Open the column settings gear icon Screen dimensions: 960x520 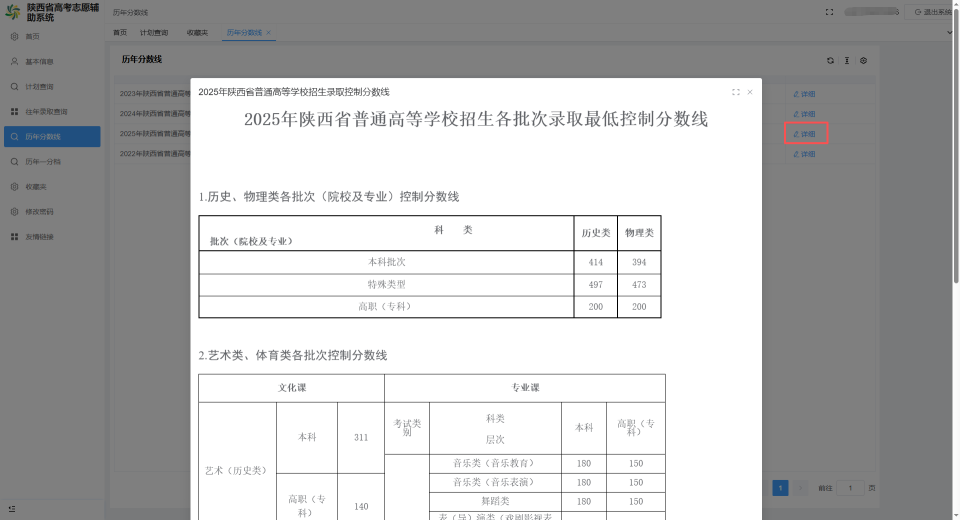[863, 61]
